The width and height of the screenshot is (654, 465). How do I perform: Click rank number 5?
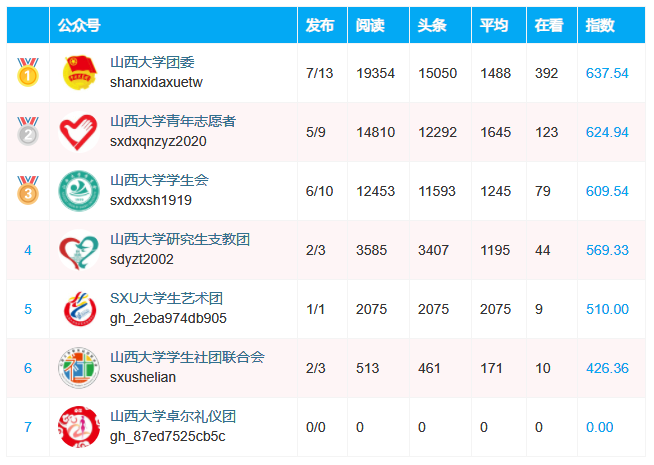pos(28,309)
